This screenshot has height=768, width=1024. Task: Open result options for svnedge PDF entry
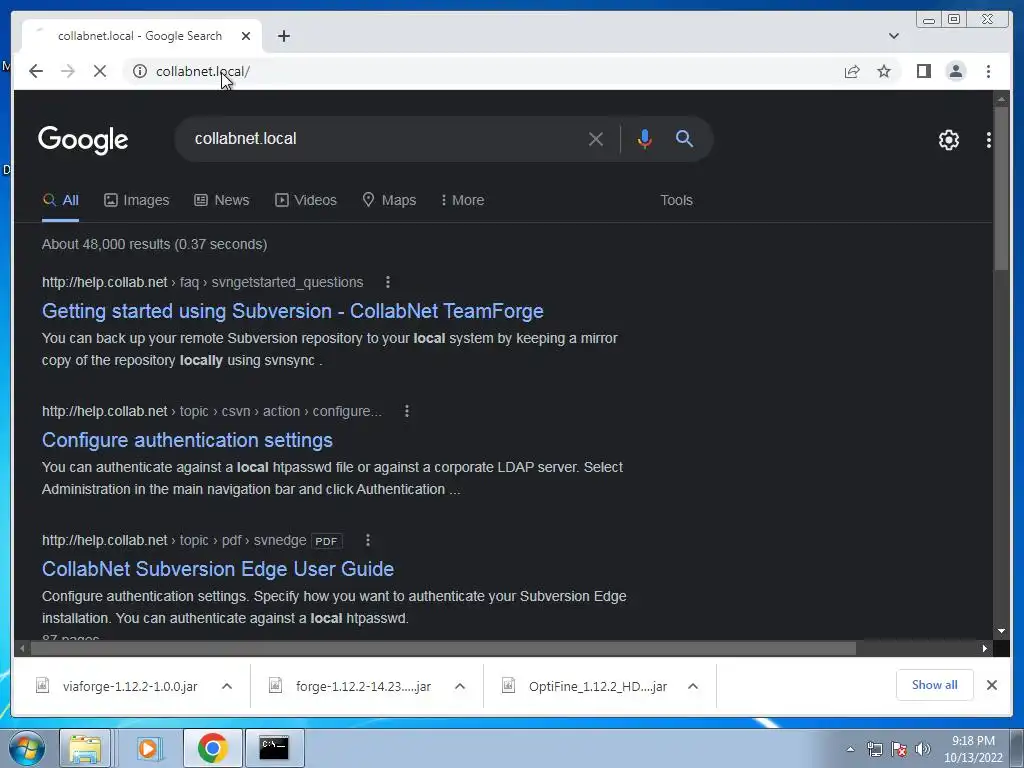pos(368,540)
